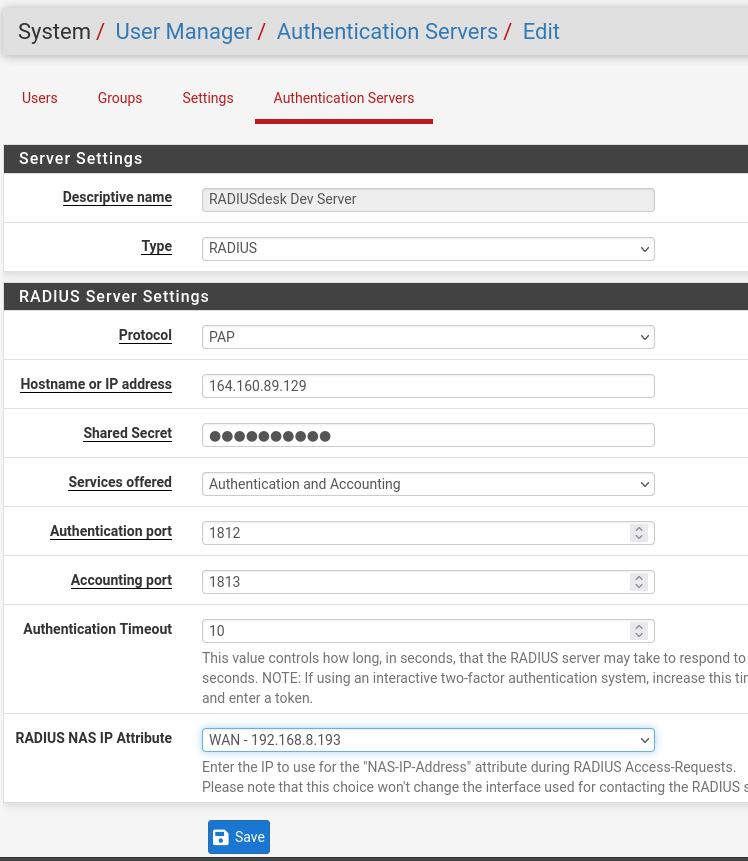Viewport: 748px width, 861px height.
Task: Switch to the Groups tab
Action: tap(120, 98)
